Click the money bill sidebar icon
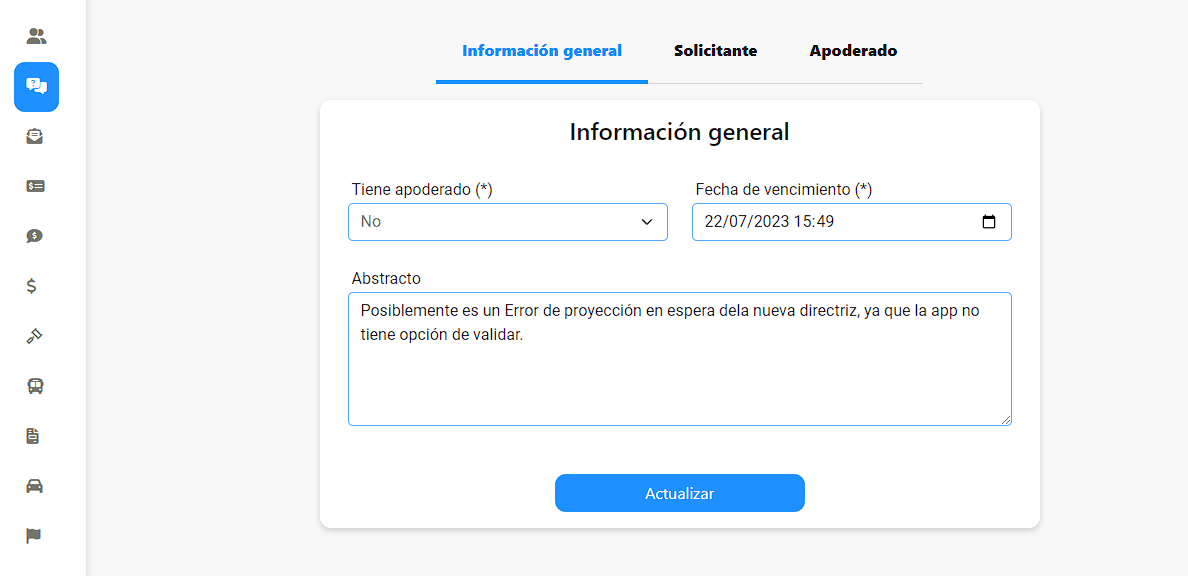This screenshot has width=1188, height=576. pos(35,186)
